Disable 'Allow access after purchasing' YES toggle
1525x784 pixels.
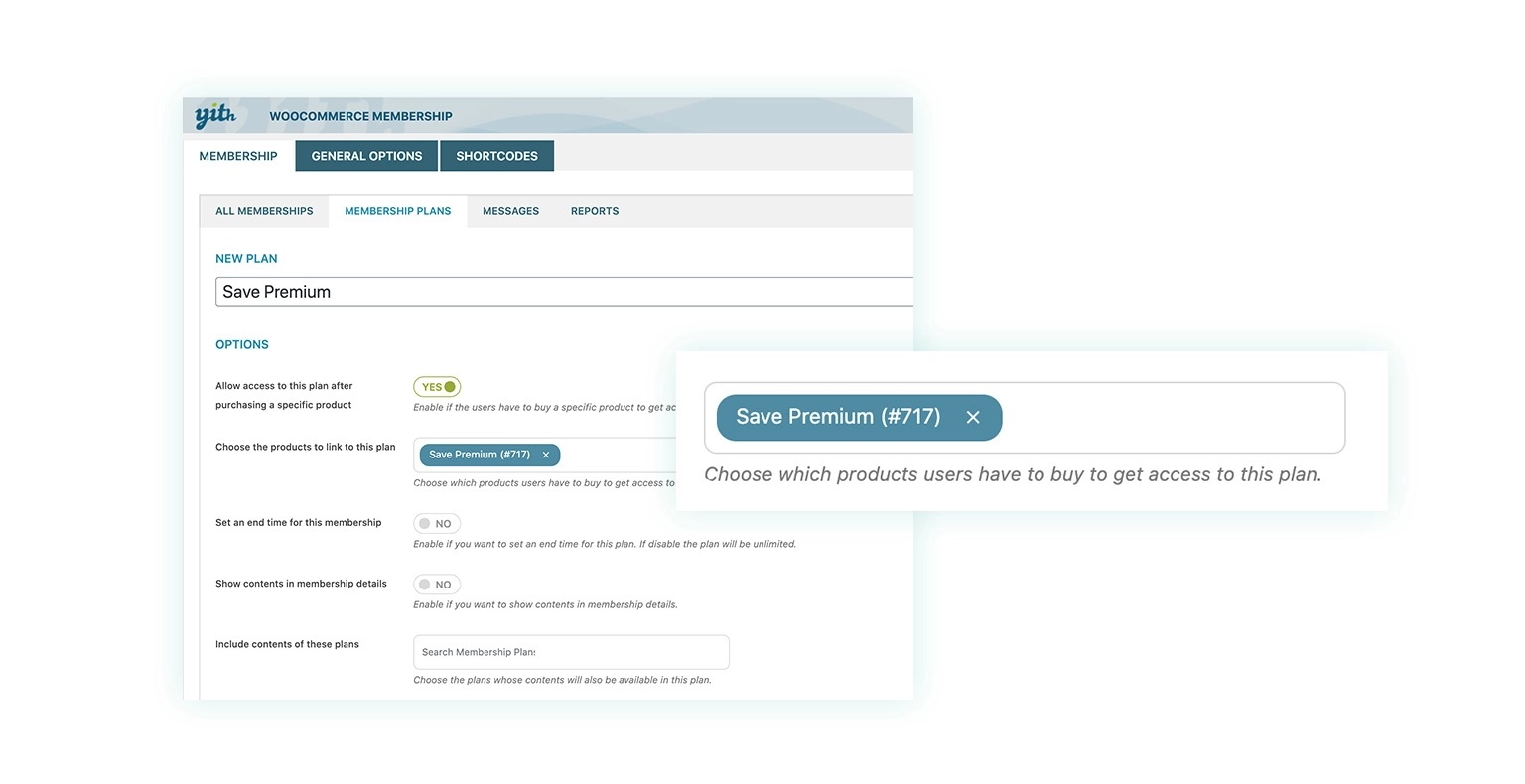[x=437, y=387]
